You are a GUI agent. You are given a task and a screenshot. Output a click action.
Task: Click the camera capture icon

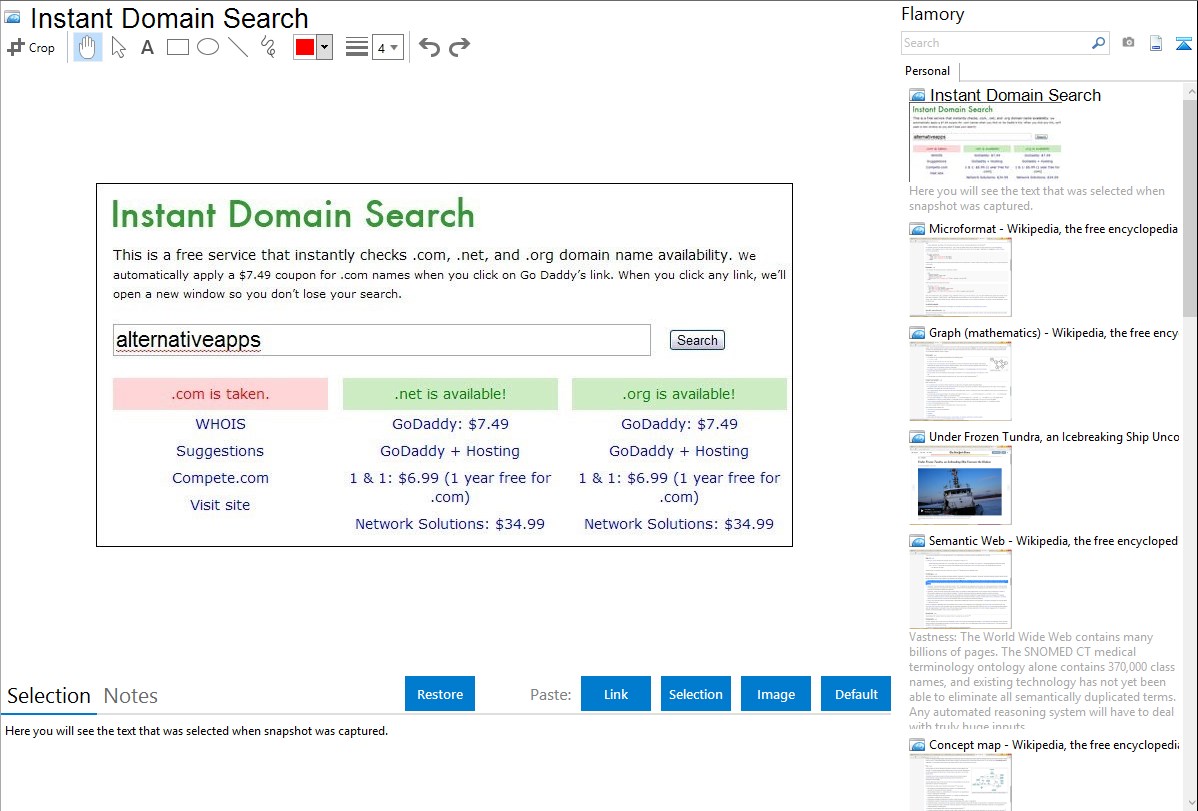(1128, 43)
